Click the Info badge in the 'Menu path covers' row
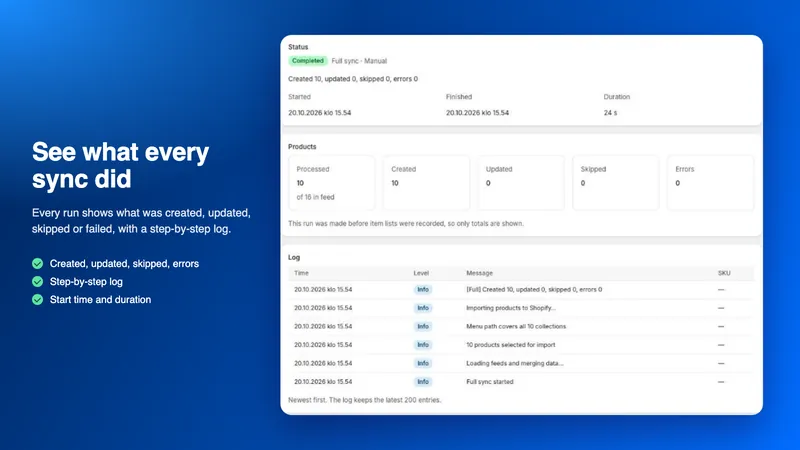 coord(423,327)
